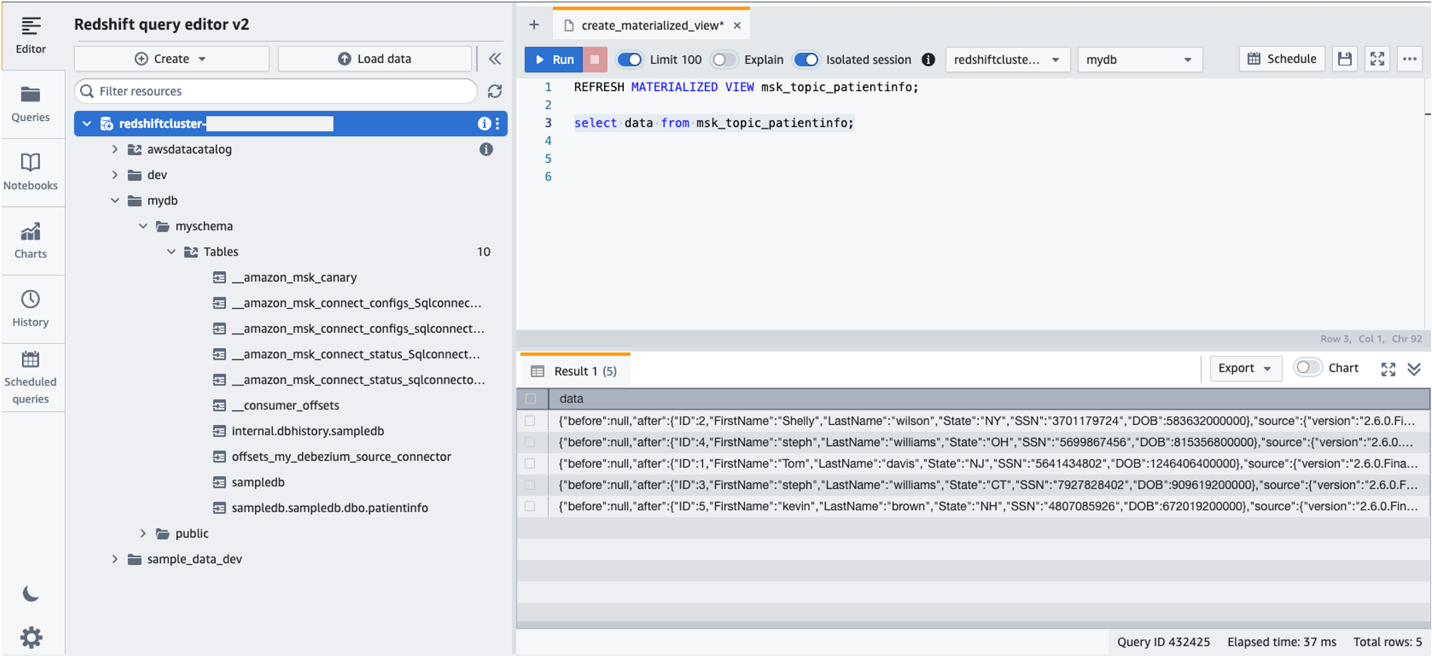Toggle the Limit 100 switch
1432x656 pixels.
(629, 60)
